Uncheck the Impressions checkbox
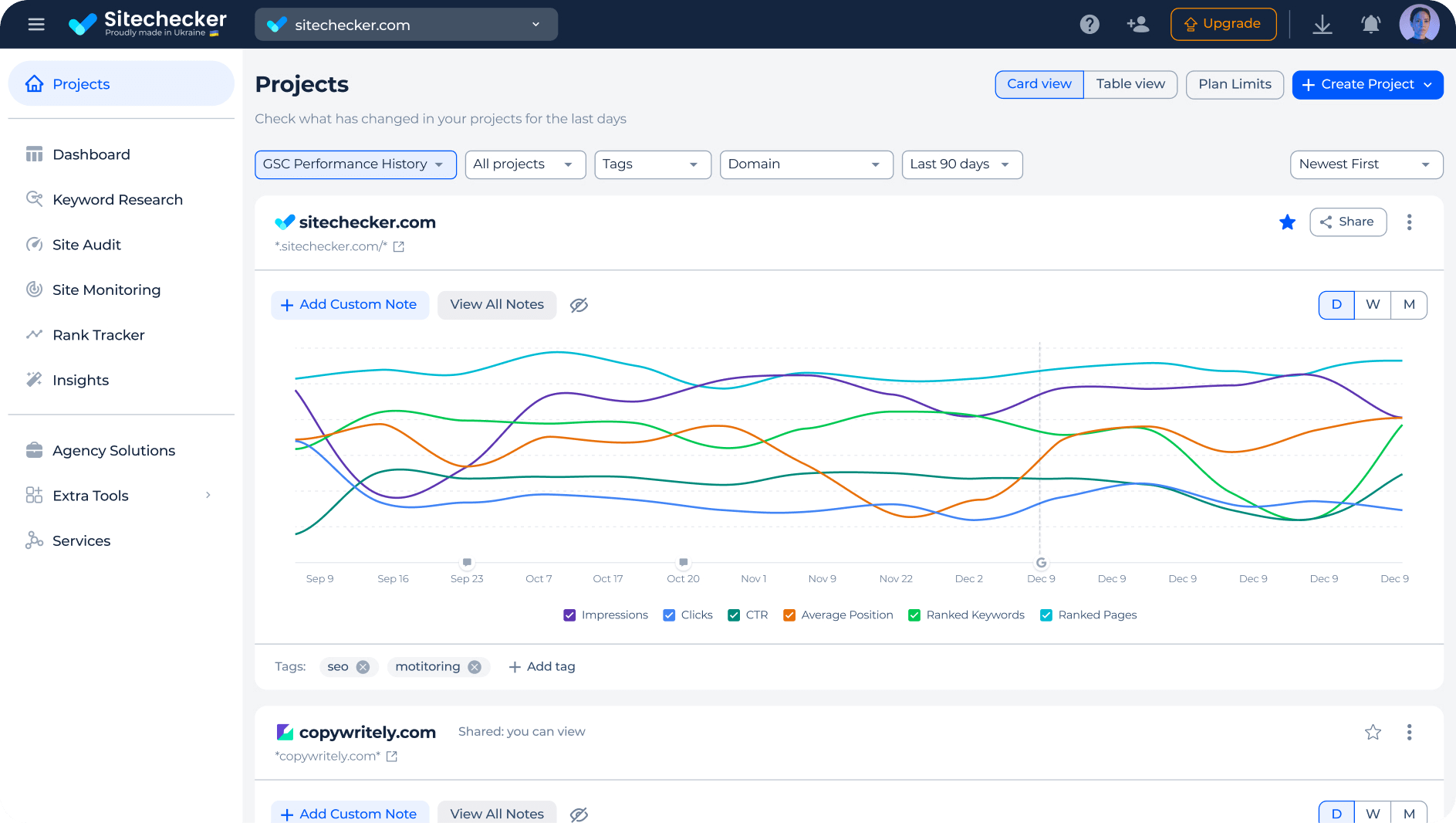 pos(569,615)
